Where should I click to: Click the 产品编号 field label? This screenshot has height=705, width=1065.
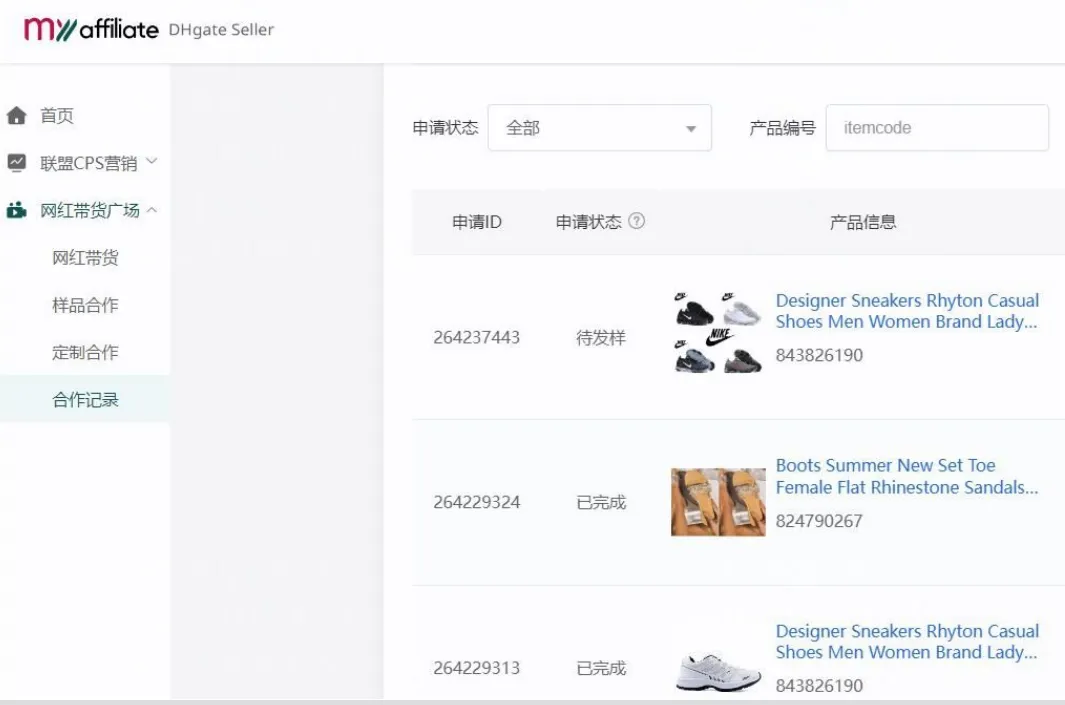point(782,128)
